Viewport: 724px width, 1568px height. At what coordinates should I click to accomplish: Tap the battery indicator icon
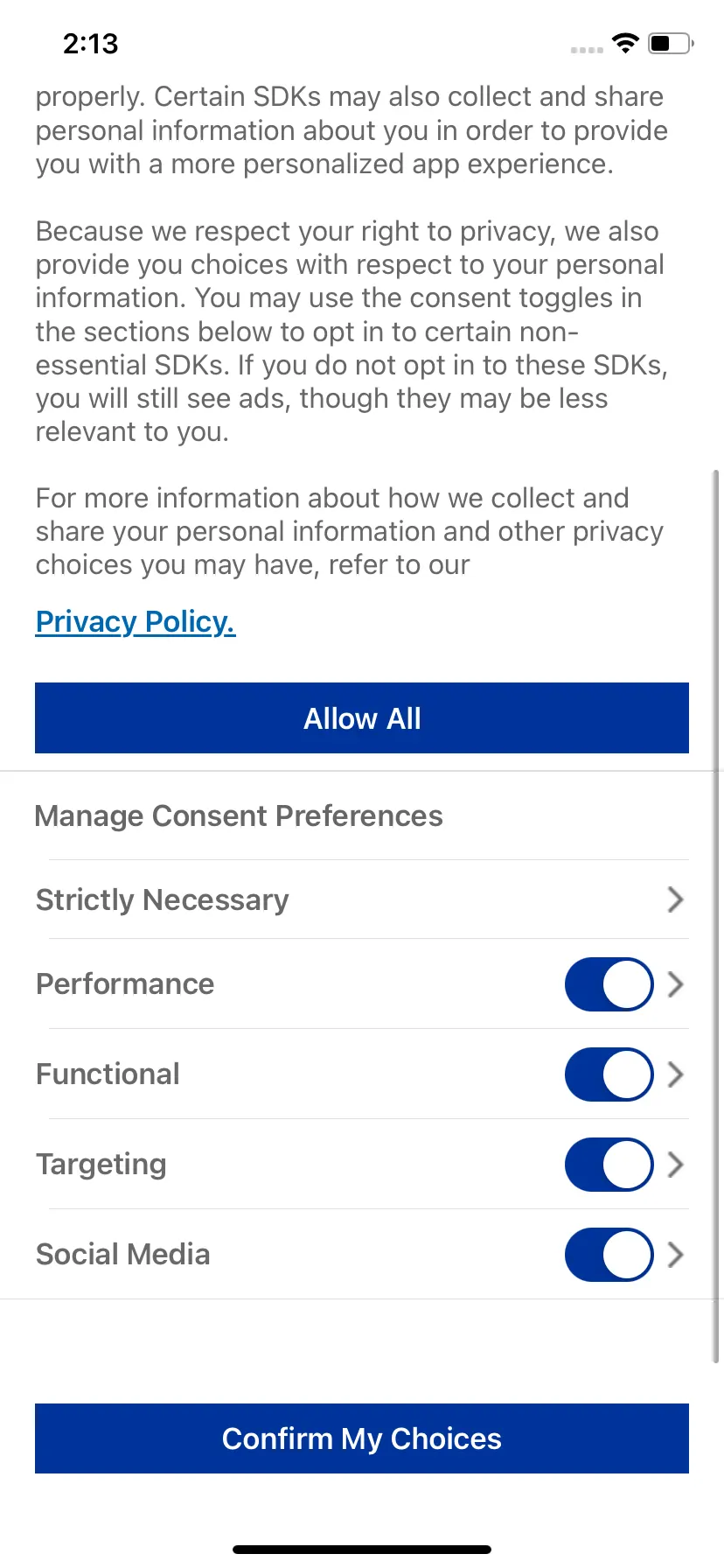(x=671, y=43)
